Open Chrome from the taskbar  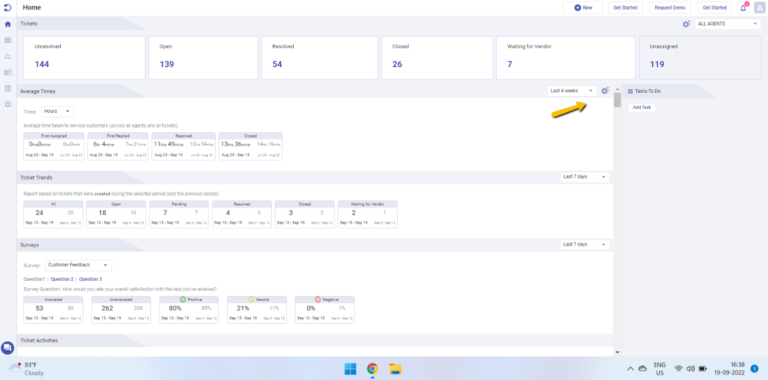(373, 369)
